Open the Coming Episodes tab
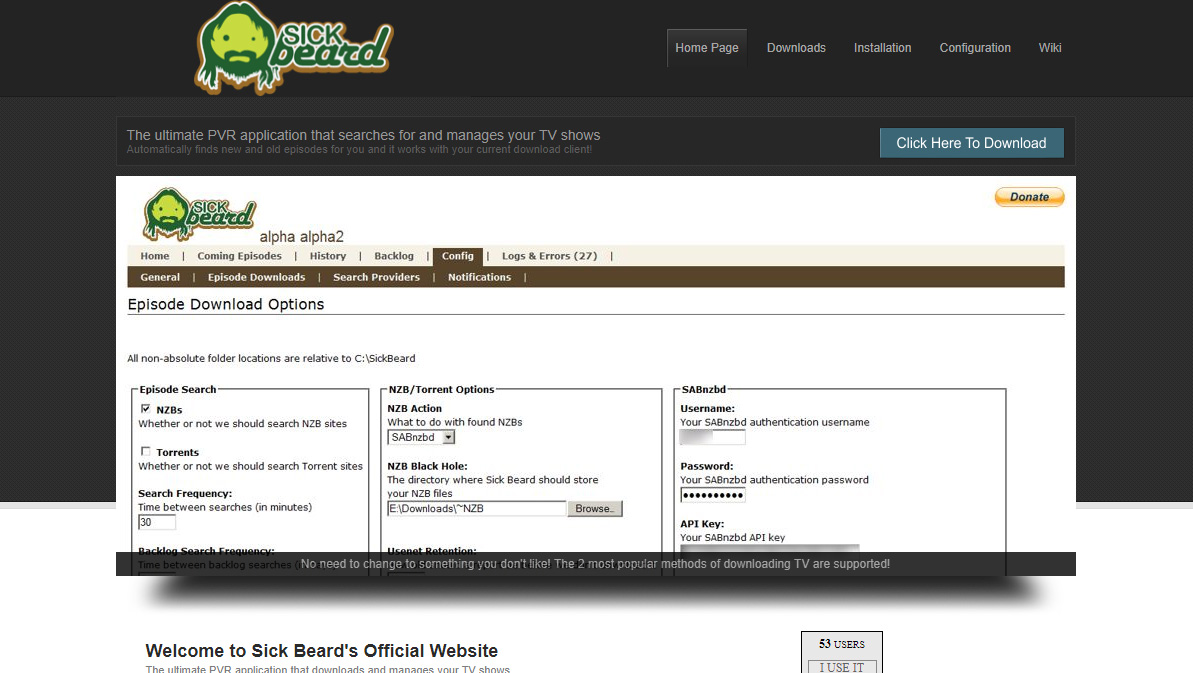1193x673 pixels. click(x=239, y=256)
